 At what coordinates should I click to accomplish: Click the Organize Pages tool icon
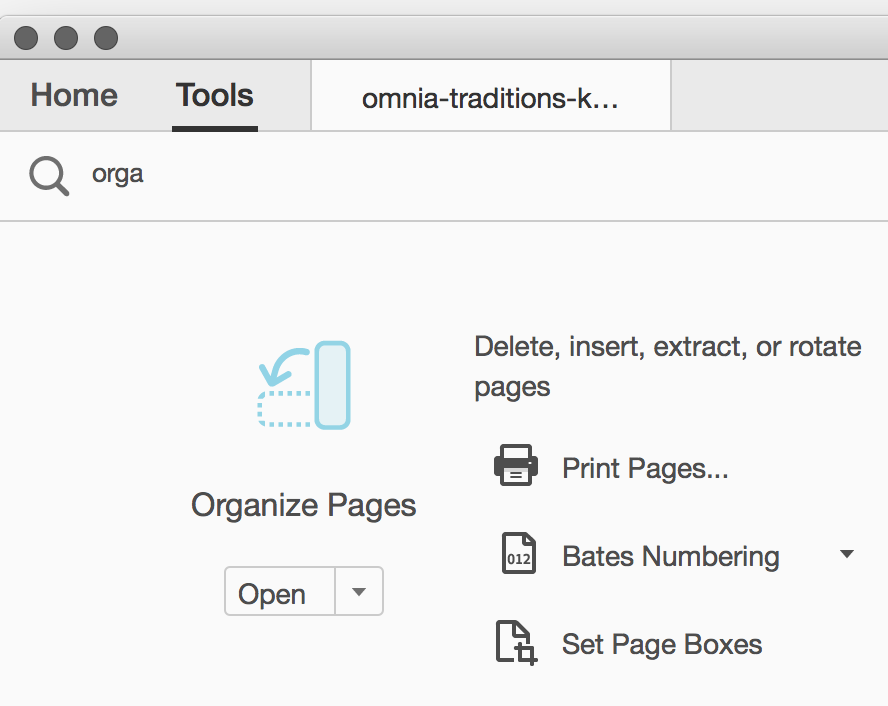(x=304, y=385)
